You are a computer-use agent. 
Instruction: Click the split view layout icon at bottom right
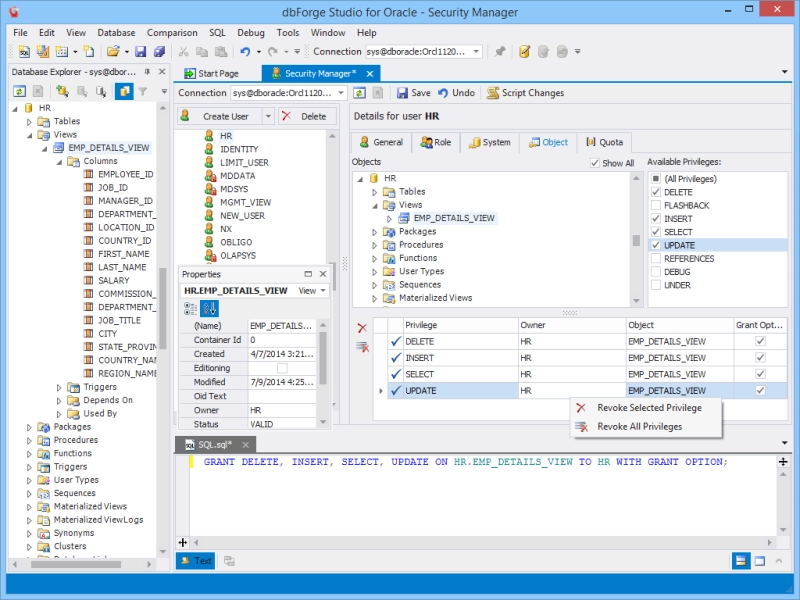click(741, 561)
